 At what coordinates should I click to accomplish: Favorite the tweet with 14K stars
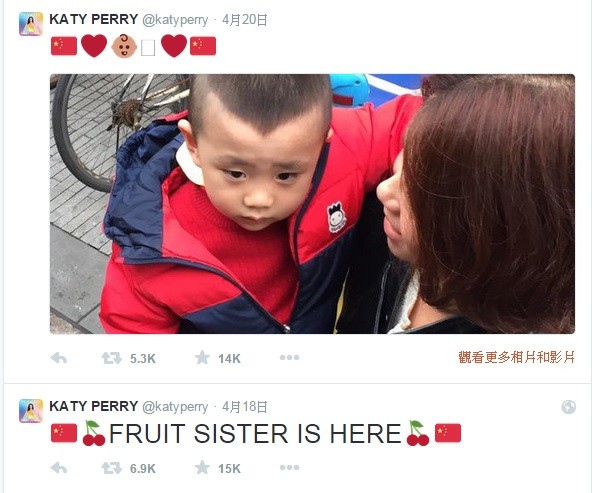(202, 357)
